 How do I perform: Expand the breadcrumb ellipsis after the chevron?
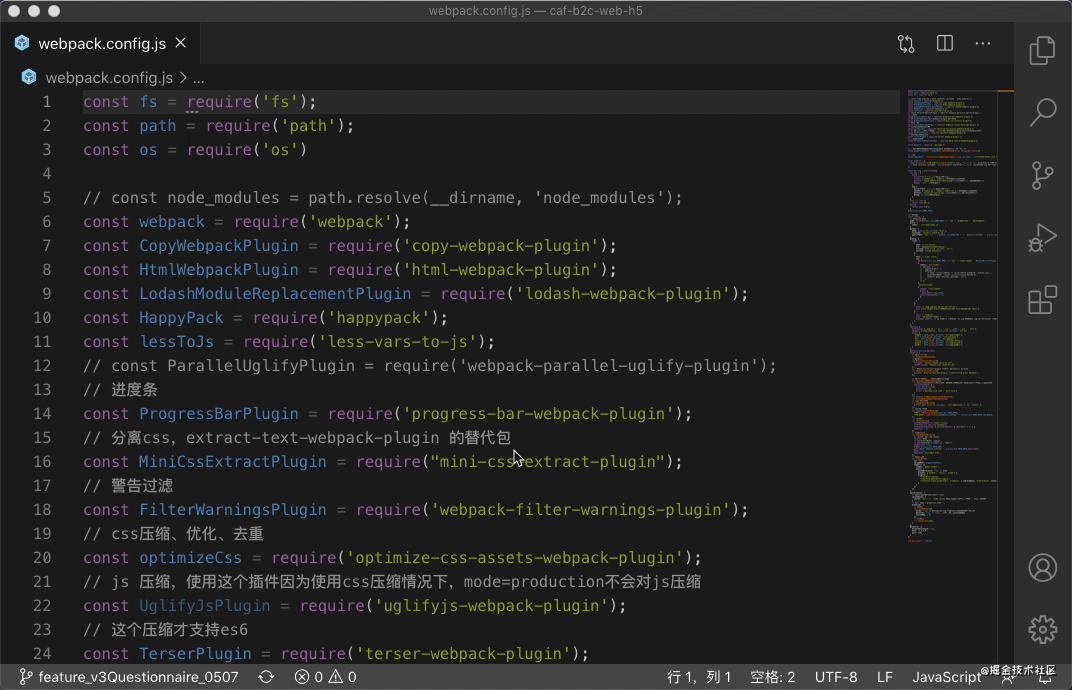click(x=198, y=77)
